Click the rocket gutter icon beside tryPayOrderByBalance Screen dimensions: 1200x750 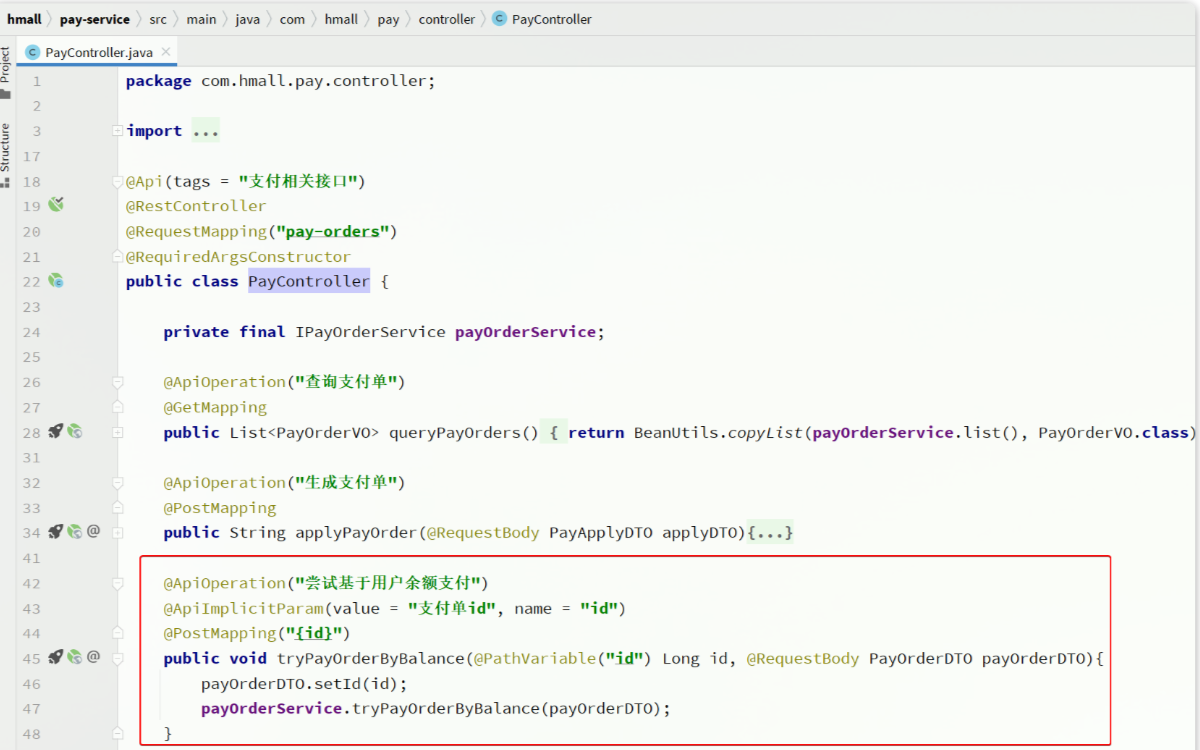click(x=56, y=657)
